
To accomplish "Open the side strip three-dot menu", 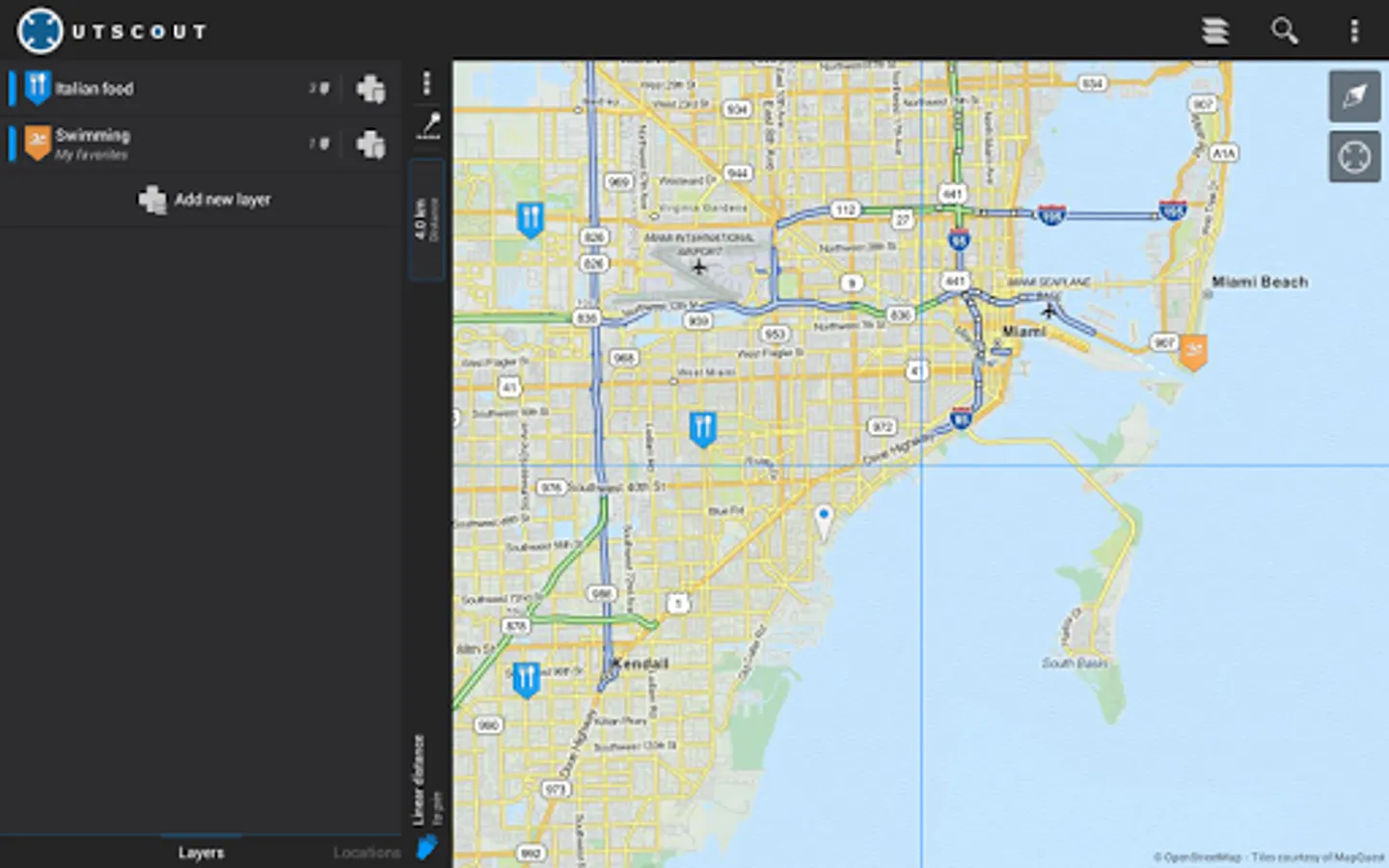I will 426,83.
